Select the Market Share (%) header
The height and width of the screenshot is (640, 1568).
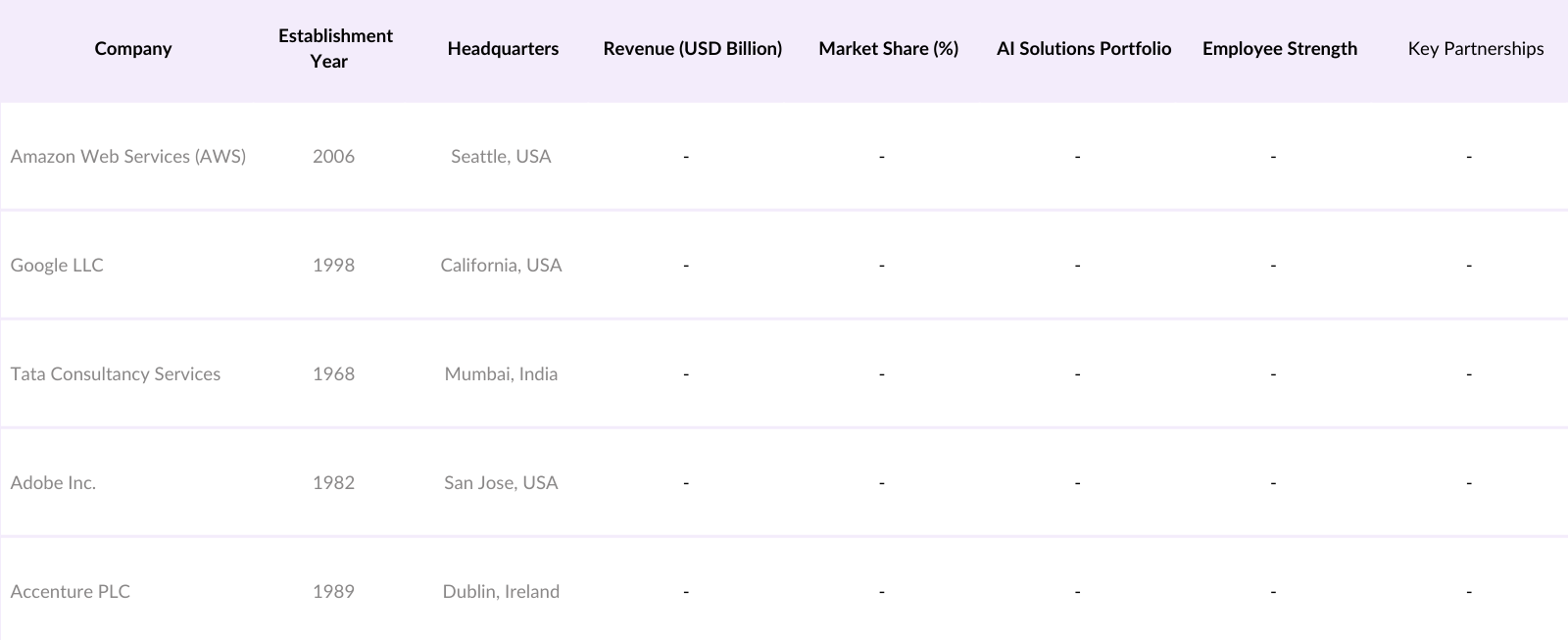pos(888,49)
